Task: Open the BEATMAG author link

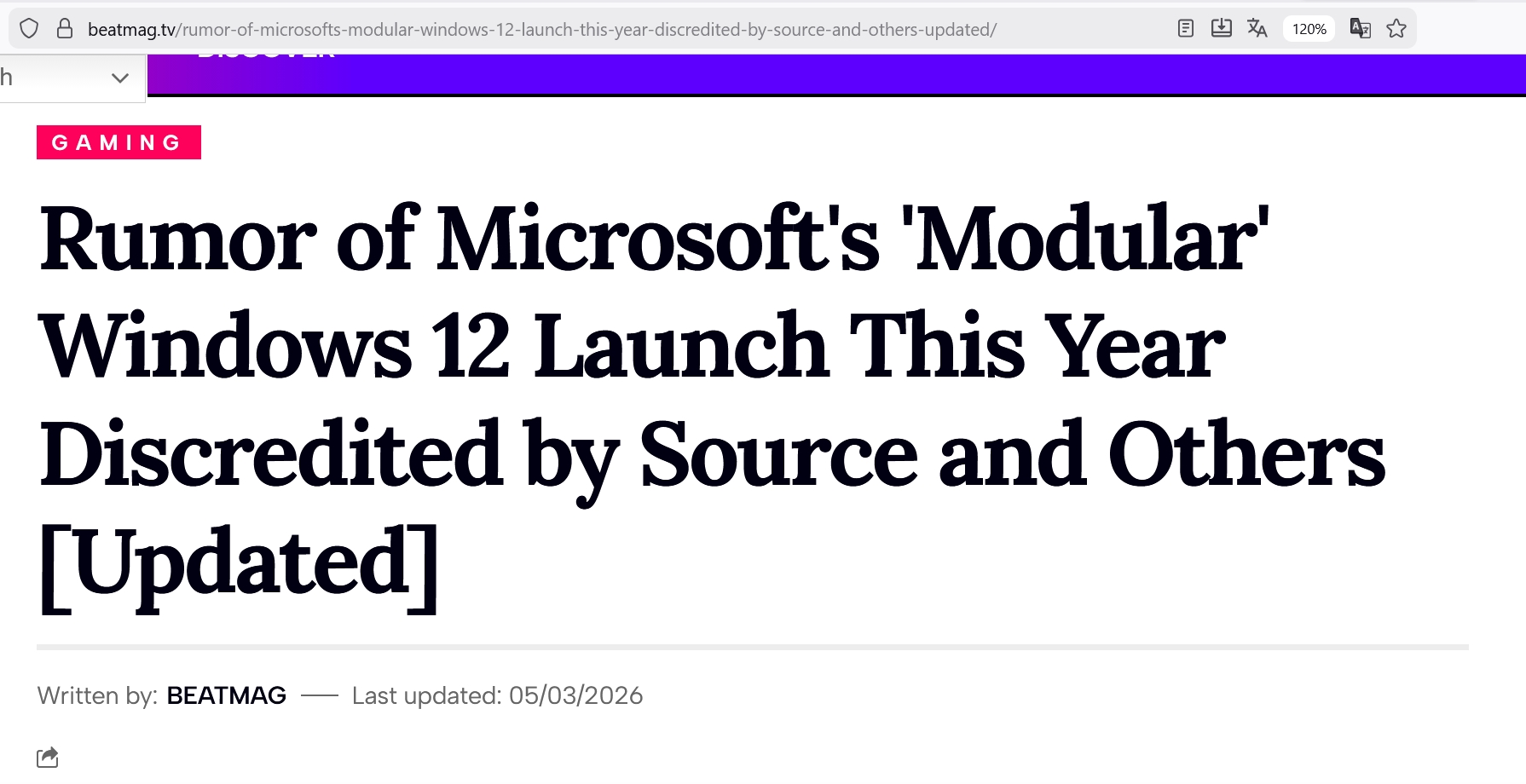Action: [x=227, y=695]
